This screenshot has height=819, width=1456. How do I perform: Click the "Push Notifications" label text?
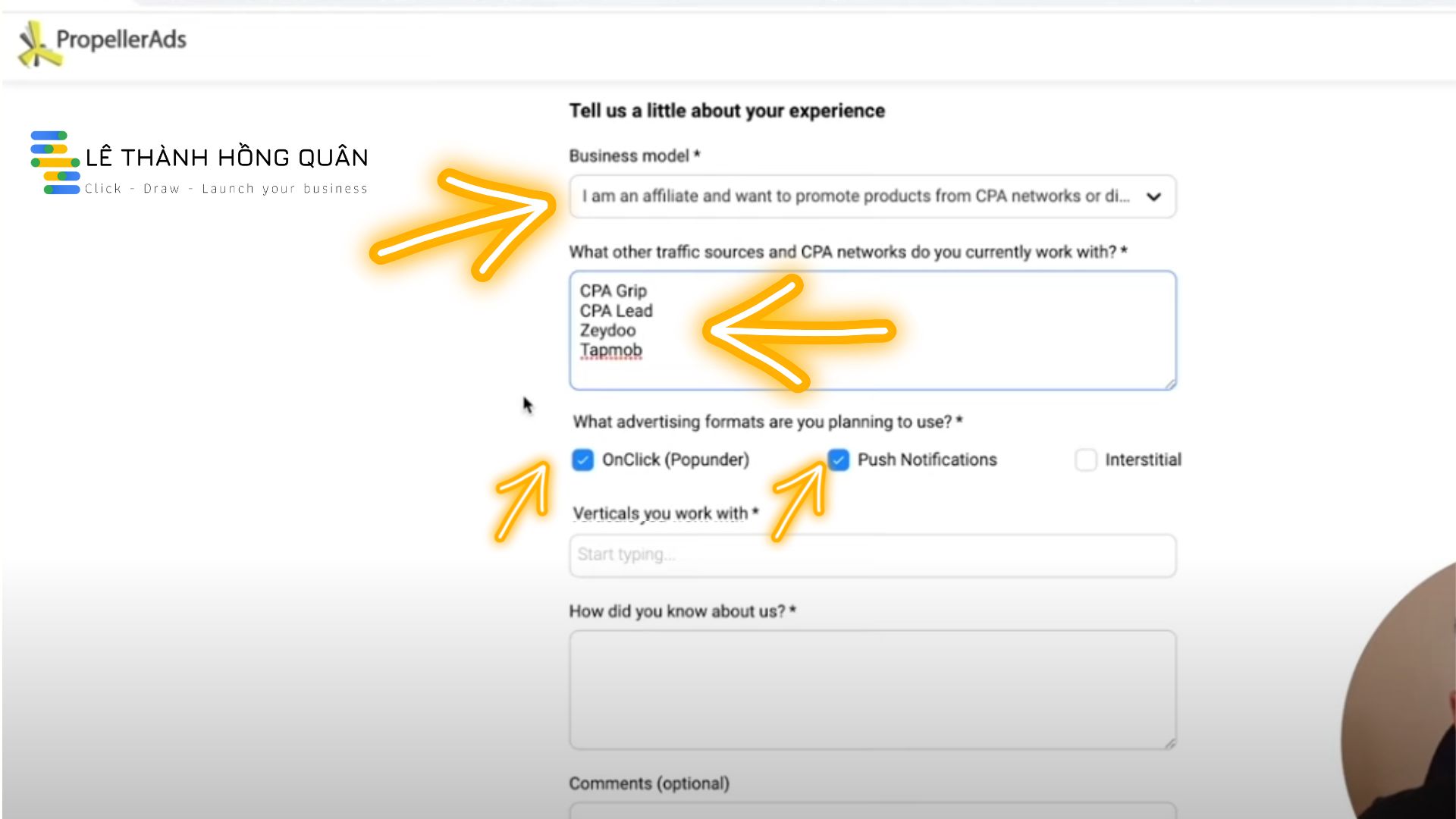coord(927,460)
